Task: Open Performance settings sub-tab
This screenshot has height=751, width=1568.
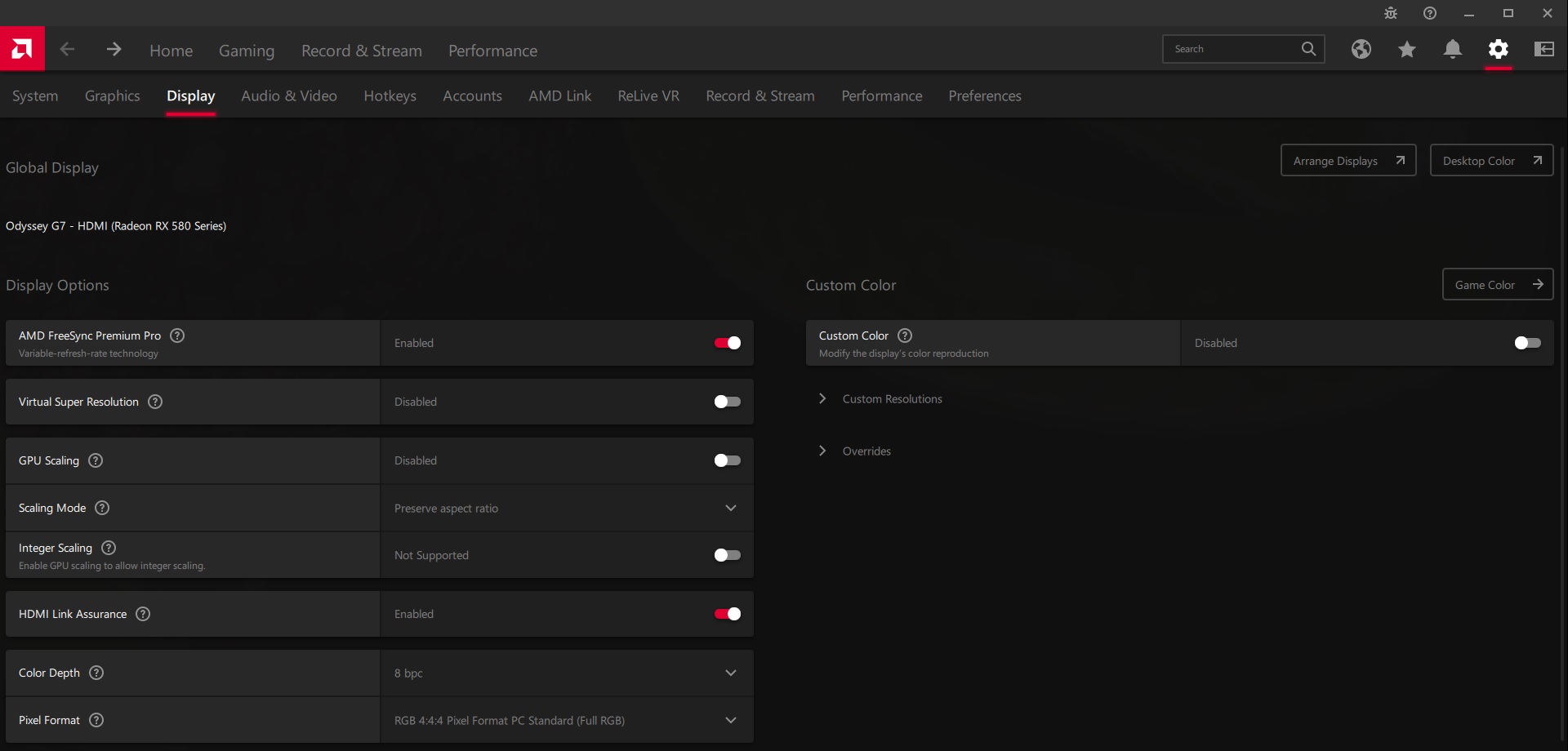Action: (x=882, y=96)
